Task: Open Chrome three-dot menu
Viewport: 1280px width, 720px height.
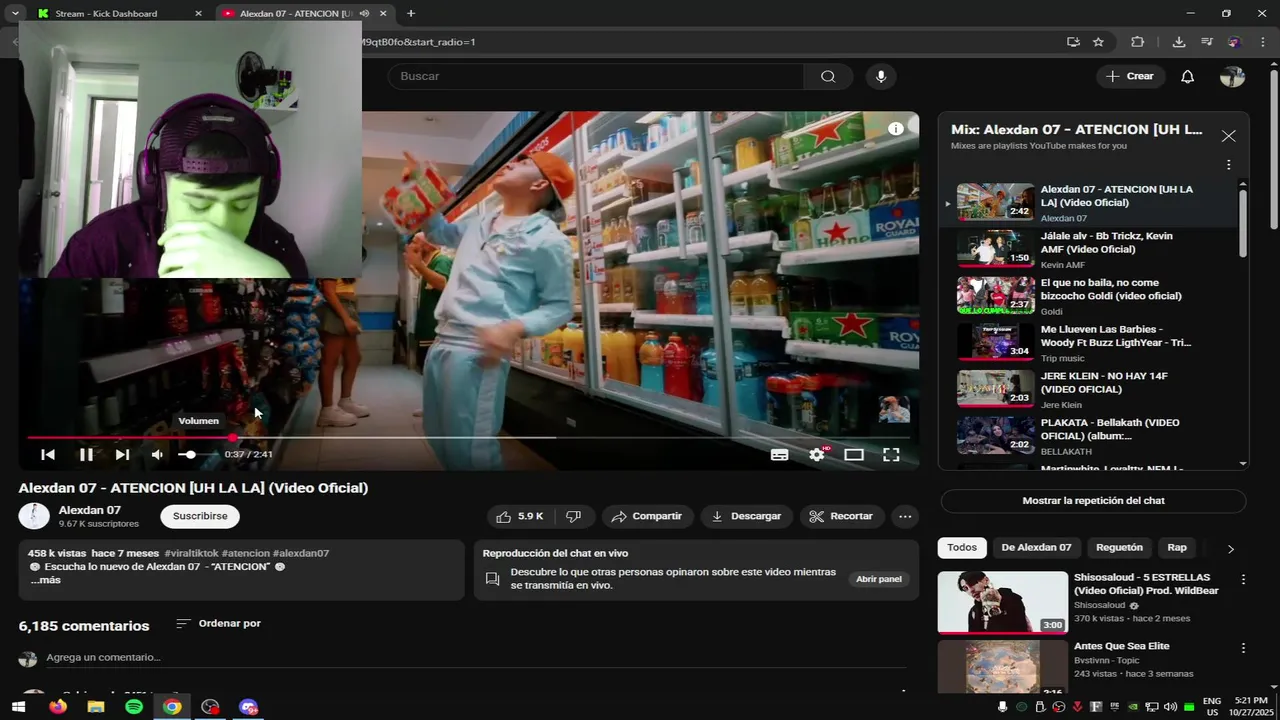Action: tap(1262, 42)
